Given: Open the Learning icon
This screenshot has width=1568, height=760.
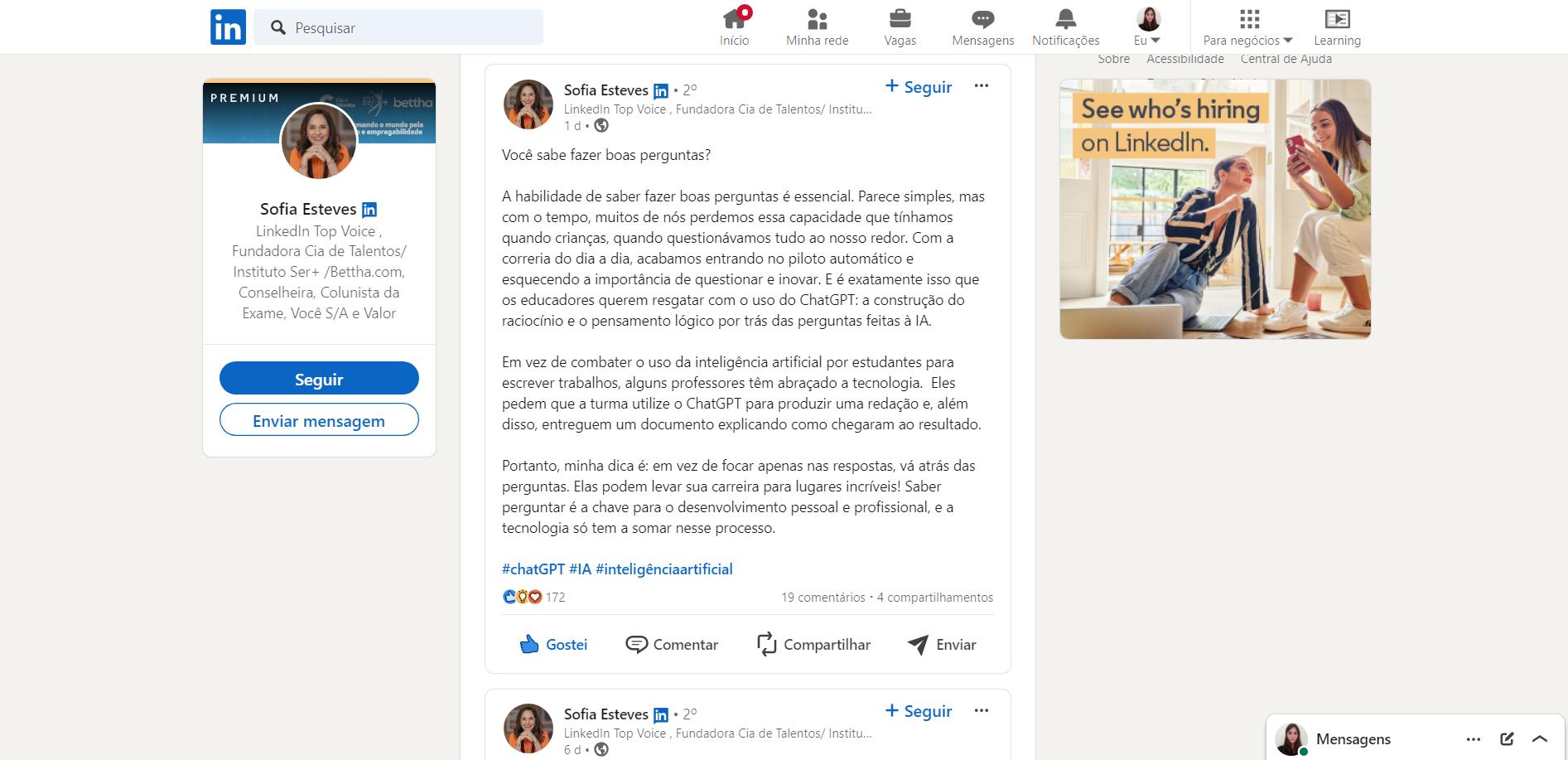Looking at the screenshot, I should click(1337, 27).
